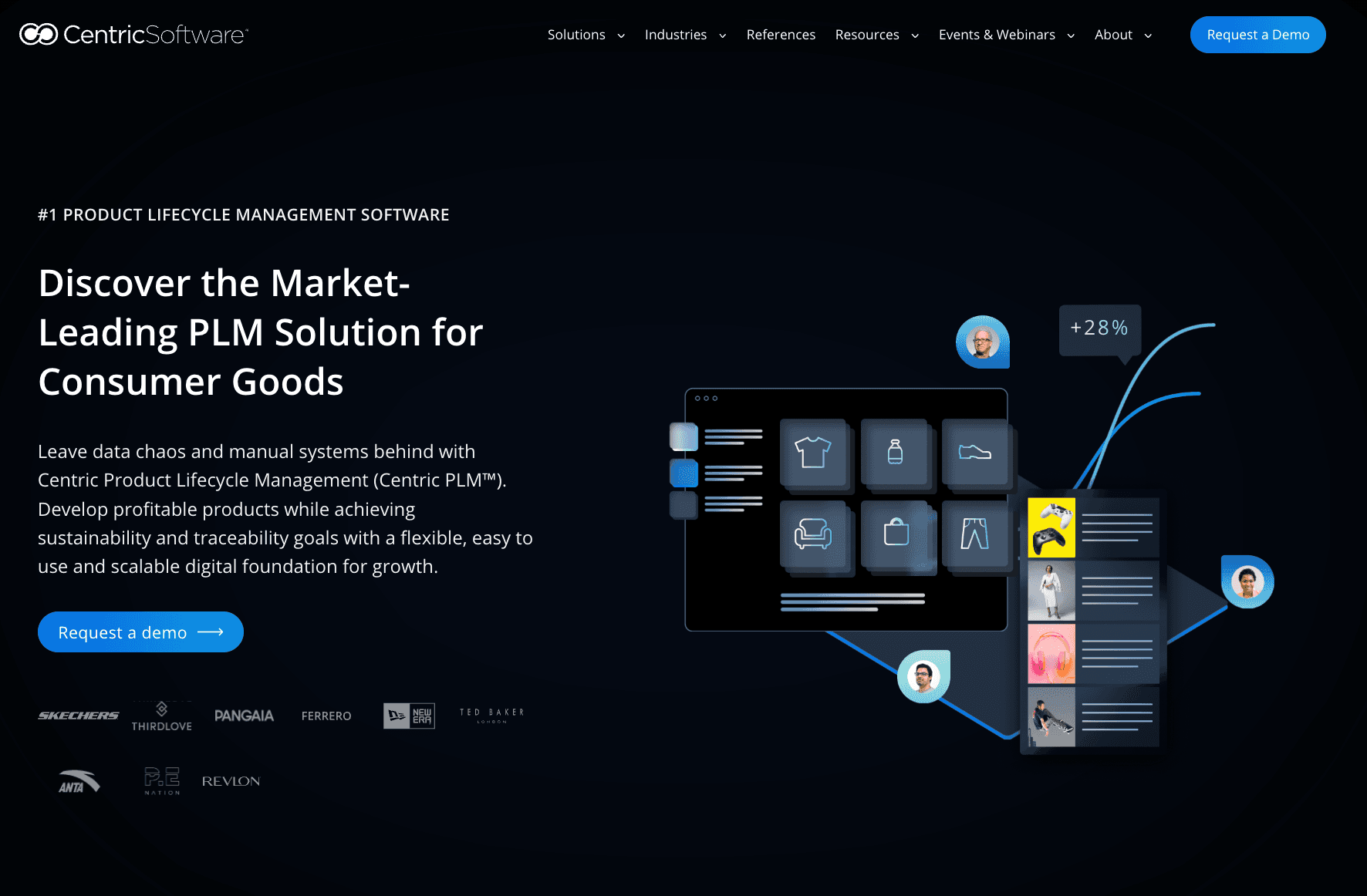Click the arrow on Request a demo button
Viewport: 1367px width, 896px height.
(x=211, y=632)
